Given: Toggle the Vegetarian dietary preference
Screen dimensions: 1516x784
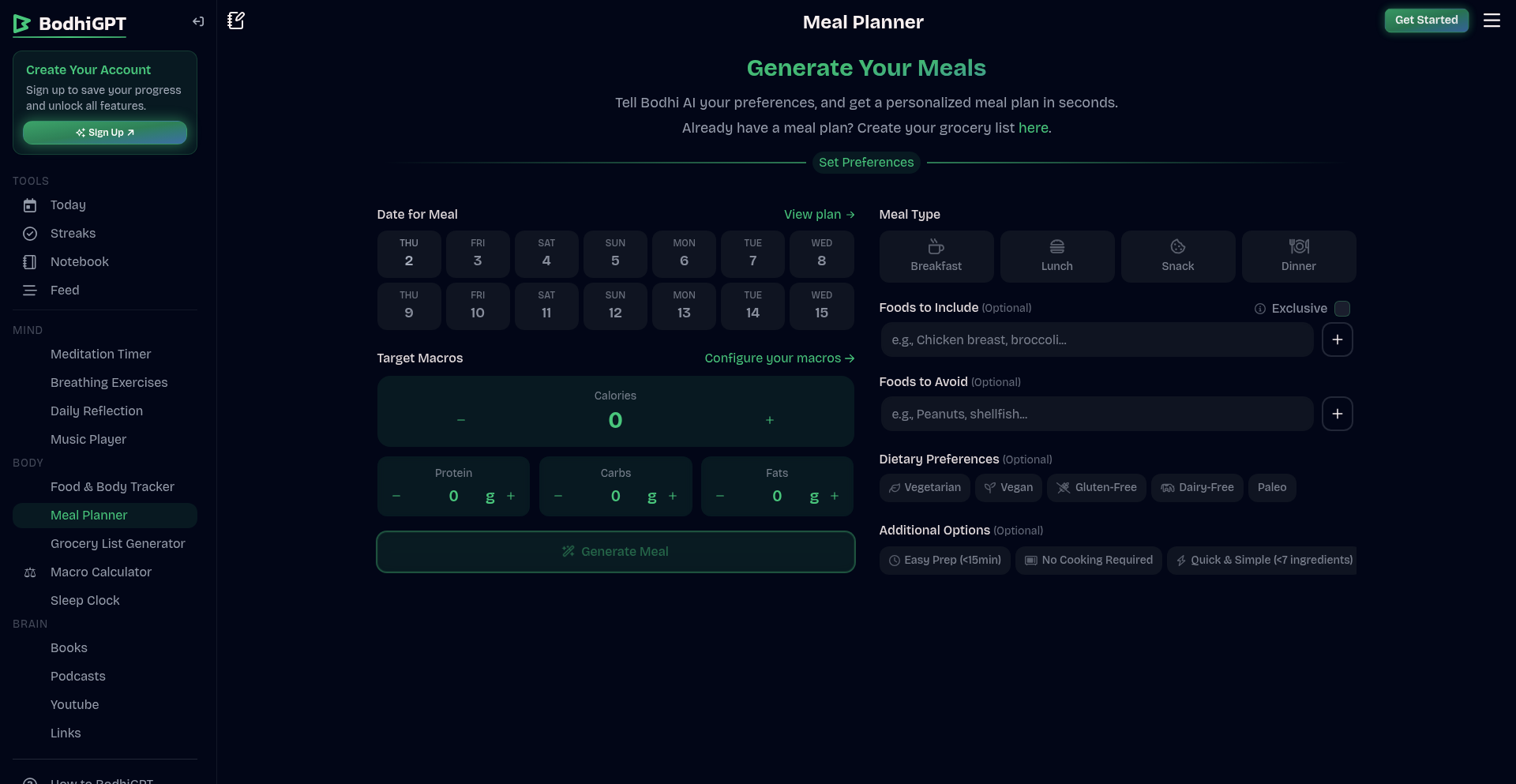Looking at the screenshot, I should [x=925, y=488].
